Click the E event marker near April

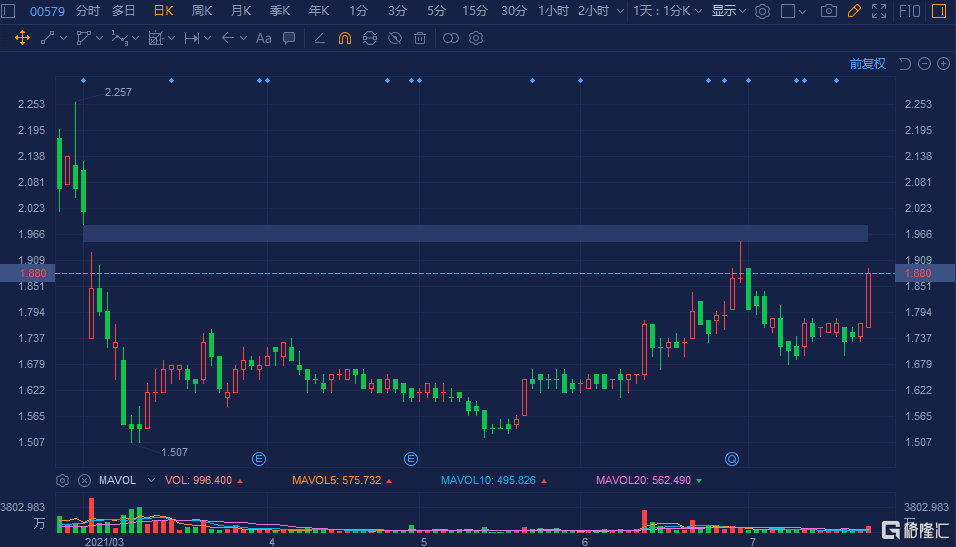click(259, 459)
